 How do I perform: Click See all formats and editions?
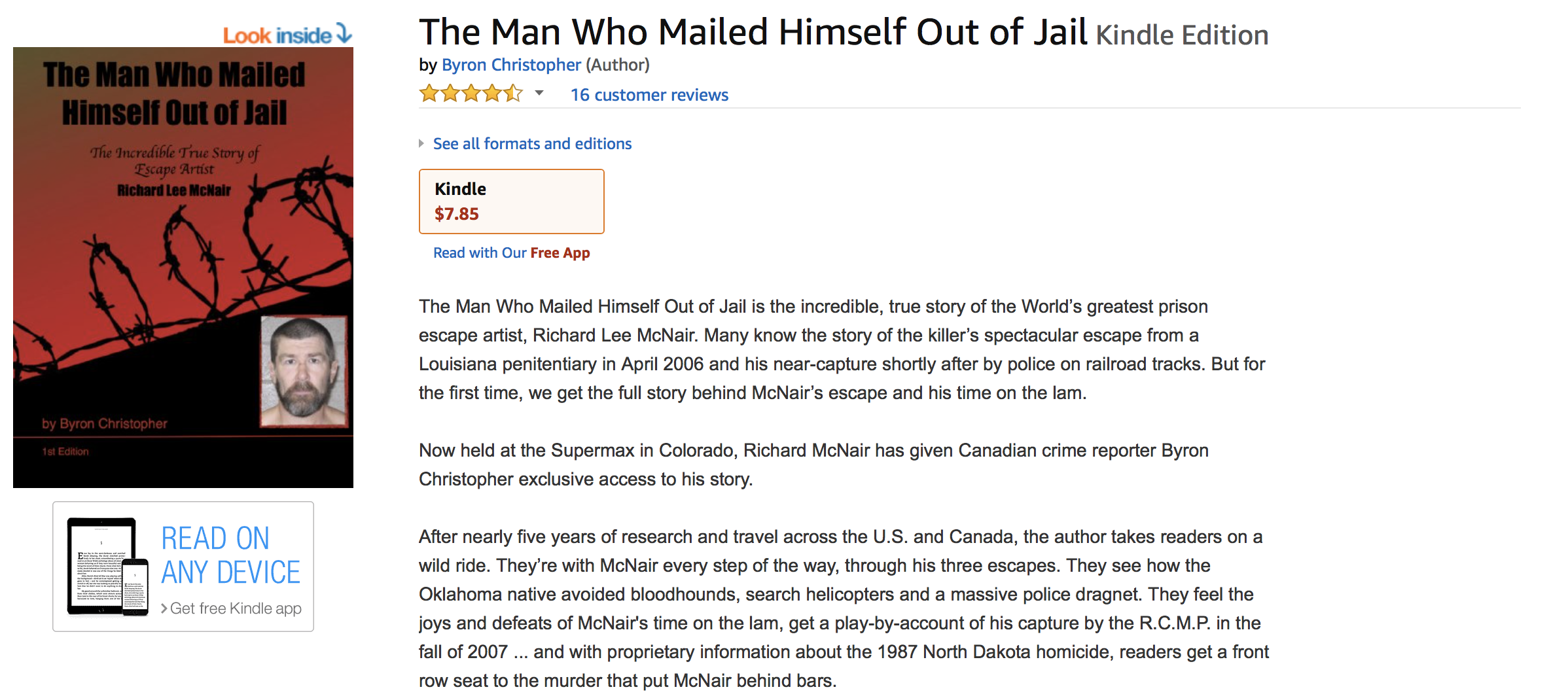[532, 144]
